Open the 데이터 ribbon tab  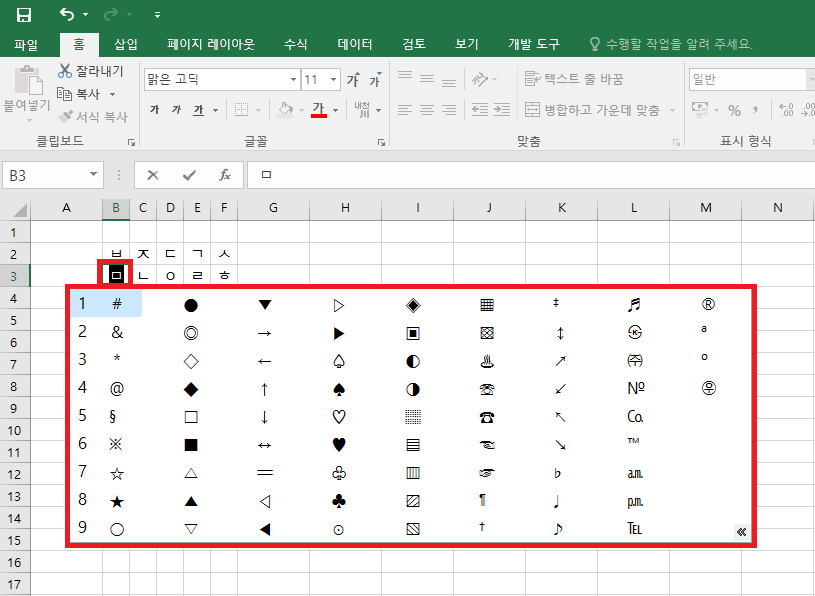(355, 43)
